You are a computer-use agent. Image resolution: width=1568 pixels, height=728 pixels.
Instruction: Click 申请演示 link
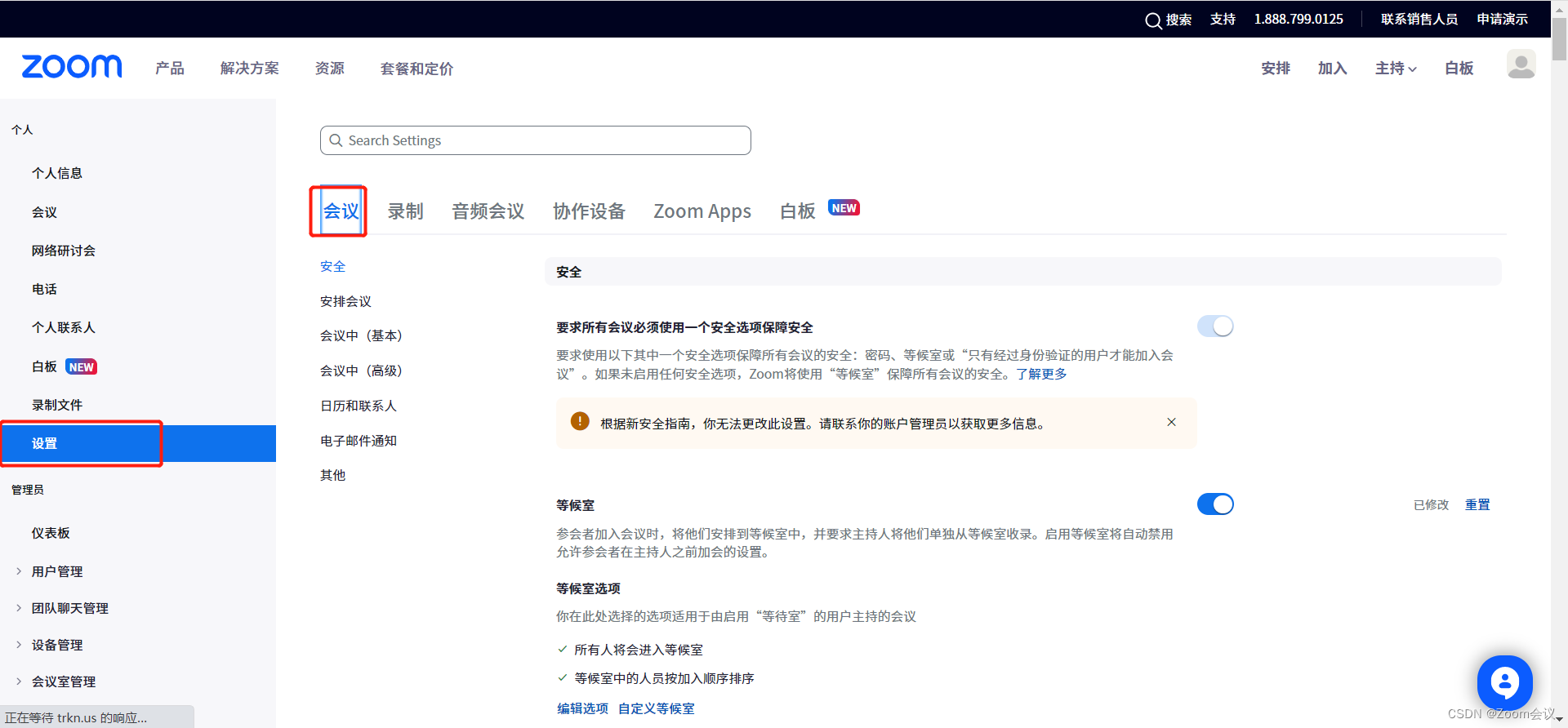click(x=1502, y=20)
